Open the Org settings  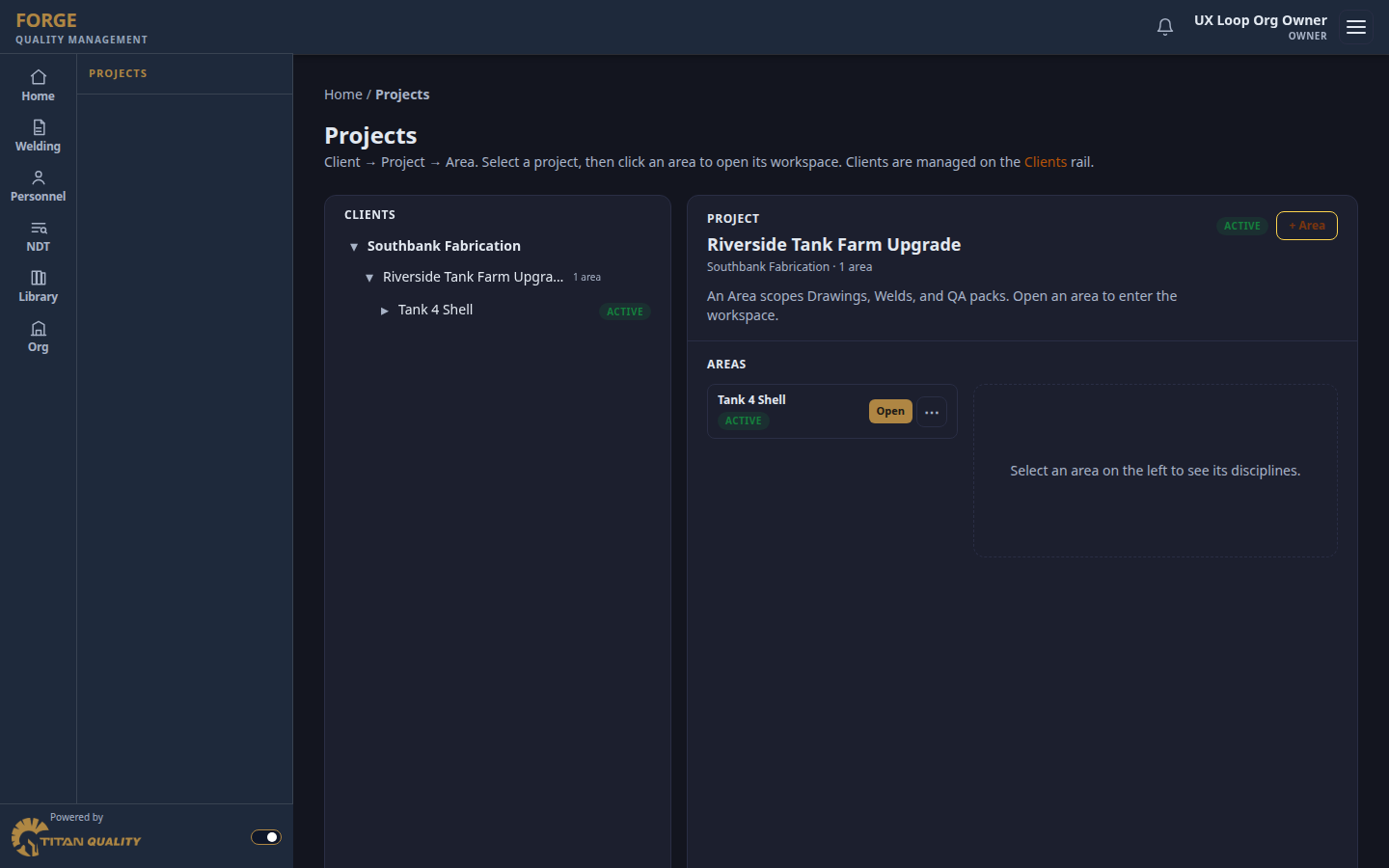(38, 337)
